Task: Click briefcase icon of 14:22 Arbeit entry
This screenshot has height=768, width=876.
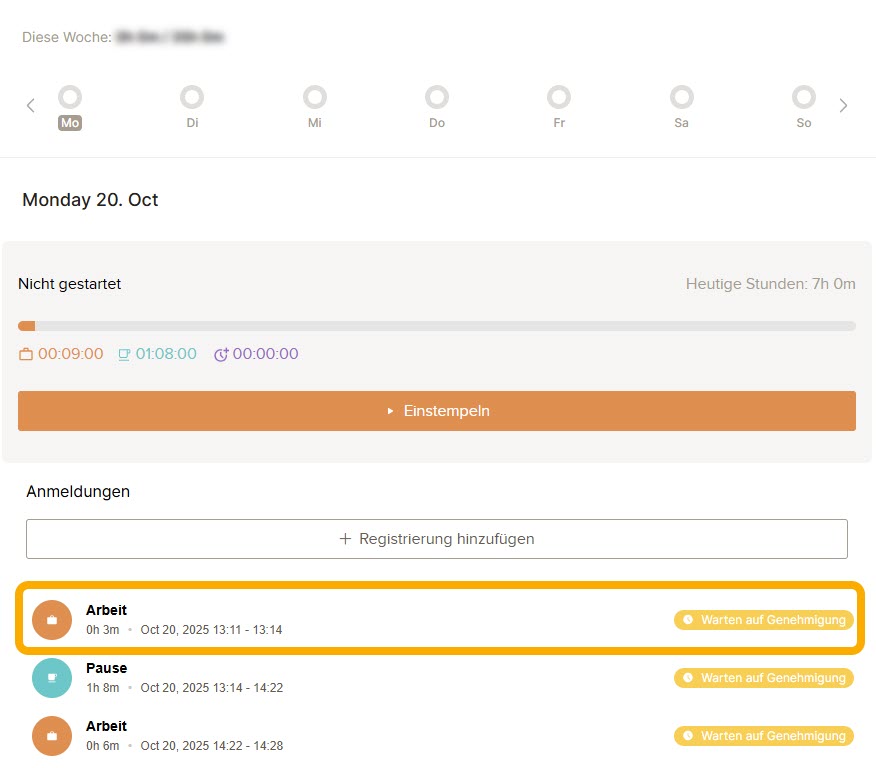Action: pyautogui.click(x=52, y=736)
